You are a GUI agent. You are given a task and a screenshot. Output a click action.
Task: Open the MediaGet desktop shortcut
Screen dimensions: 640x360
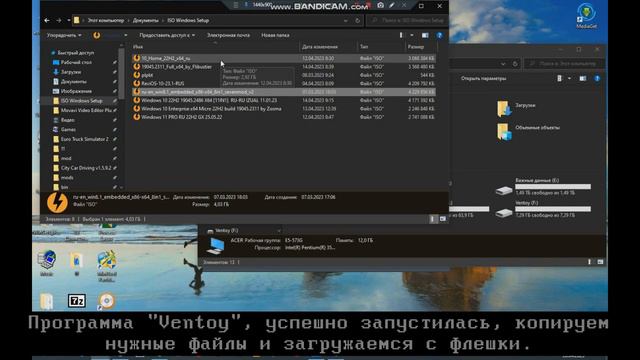[586, 16]
